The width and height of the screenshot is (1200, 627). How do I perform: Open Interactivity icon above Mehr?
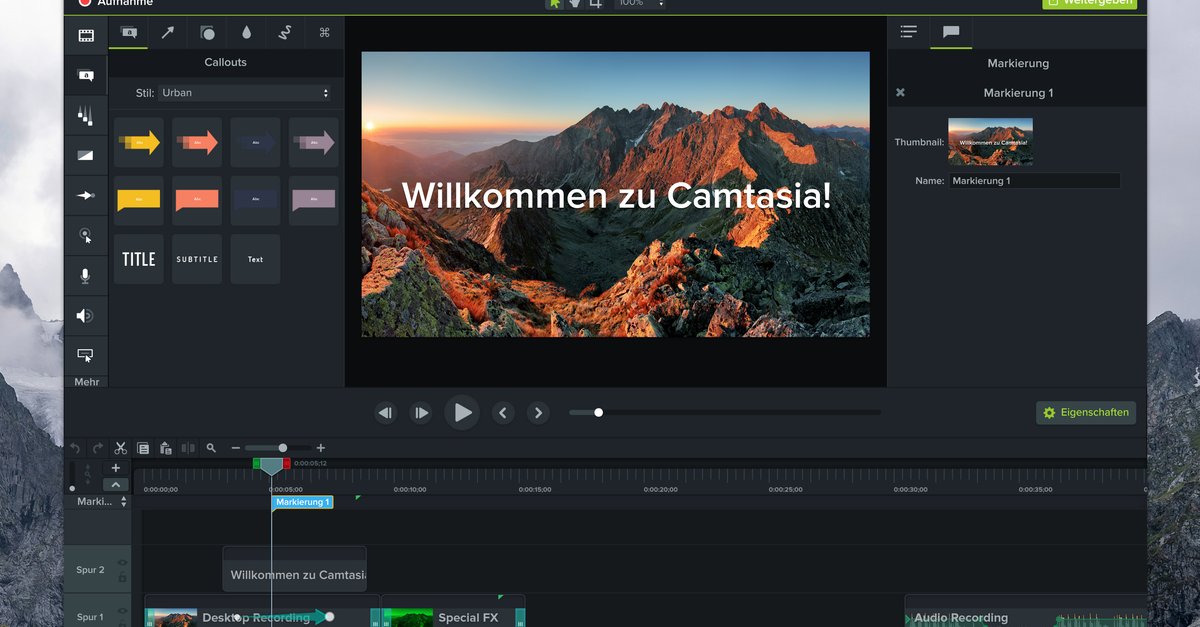click(x=86, y=355)
